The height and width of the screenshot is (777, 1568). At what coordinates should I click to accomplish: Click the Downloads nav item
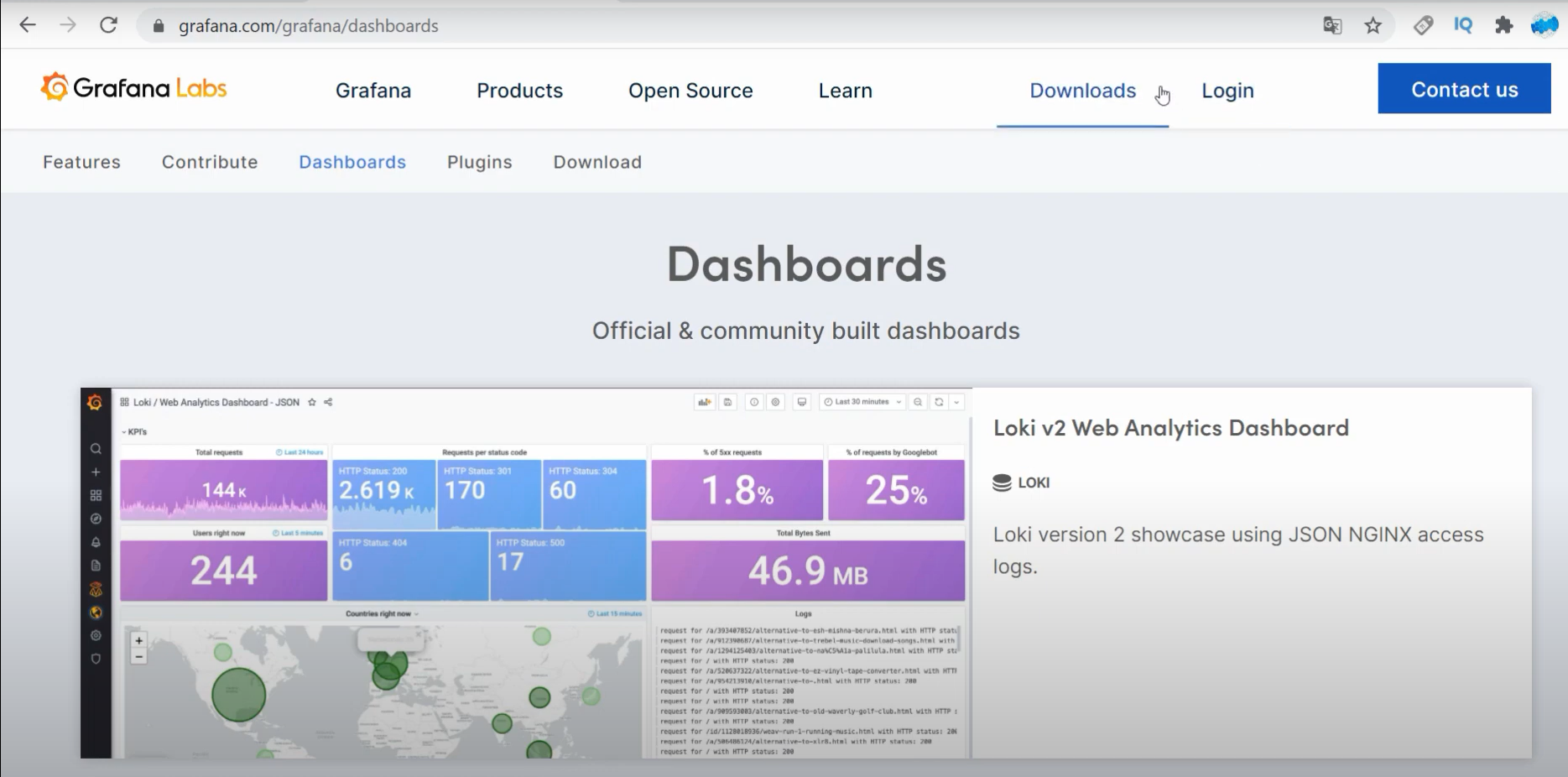click(x=1082, y=91)
